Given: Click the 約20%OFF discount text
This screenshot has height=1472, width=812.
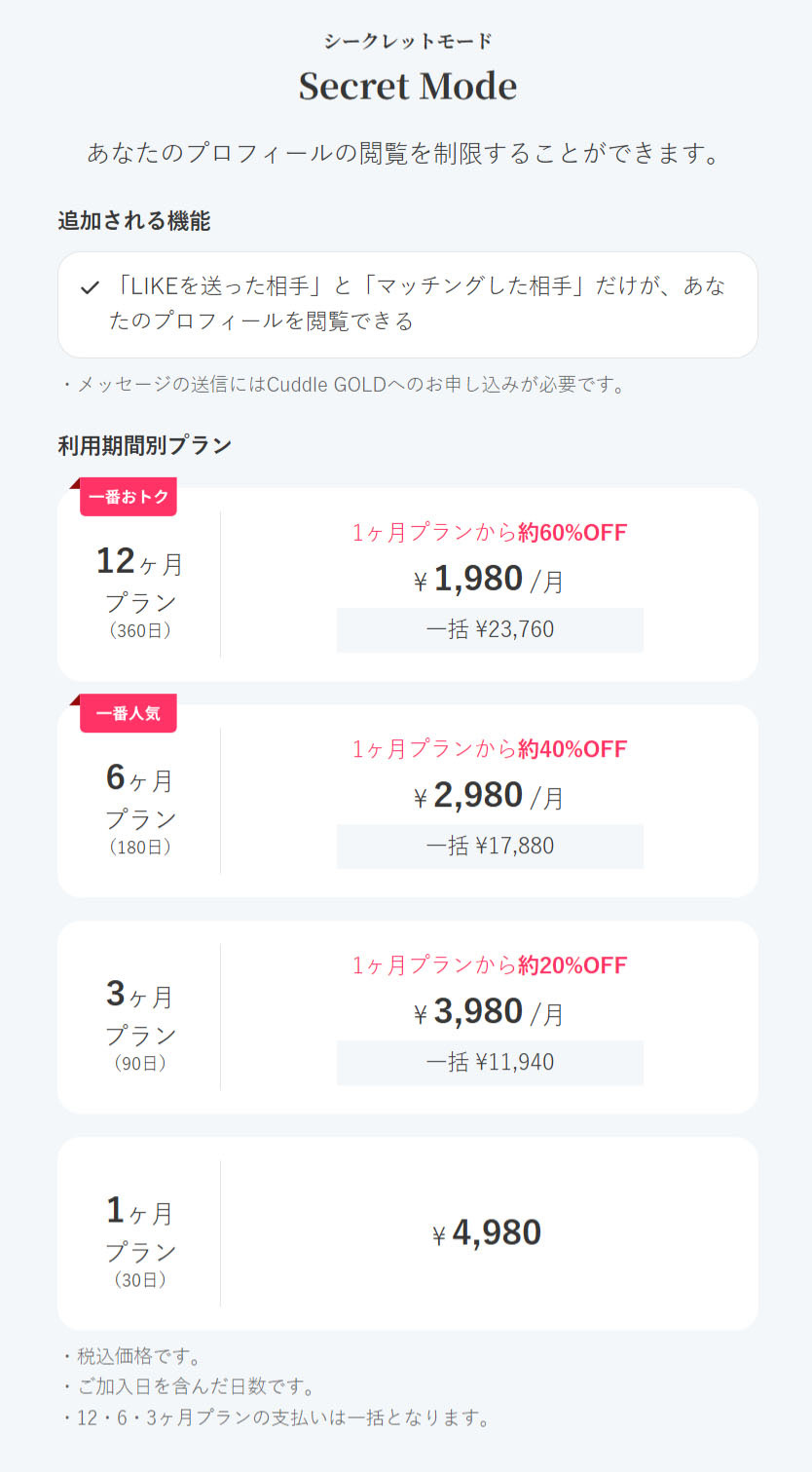Looking at the screenshot, I should click(572, 965).
